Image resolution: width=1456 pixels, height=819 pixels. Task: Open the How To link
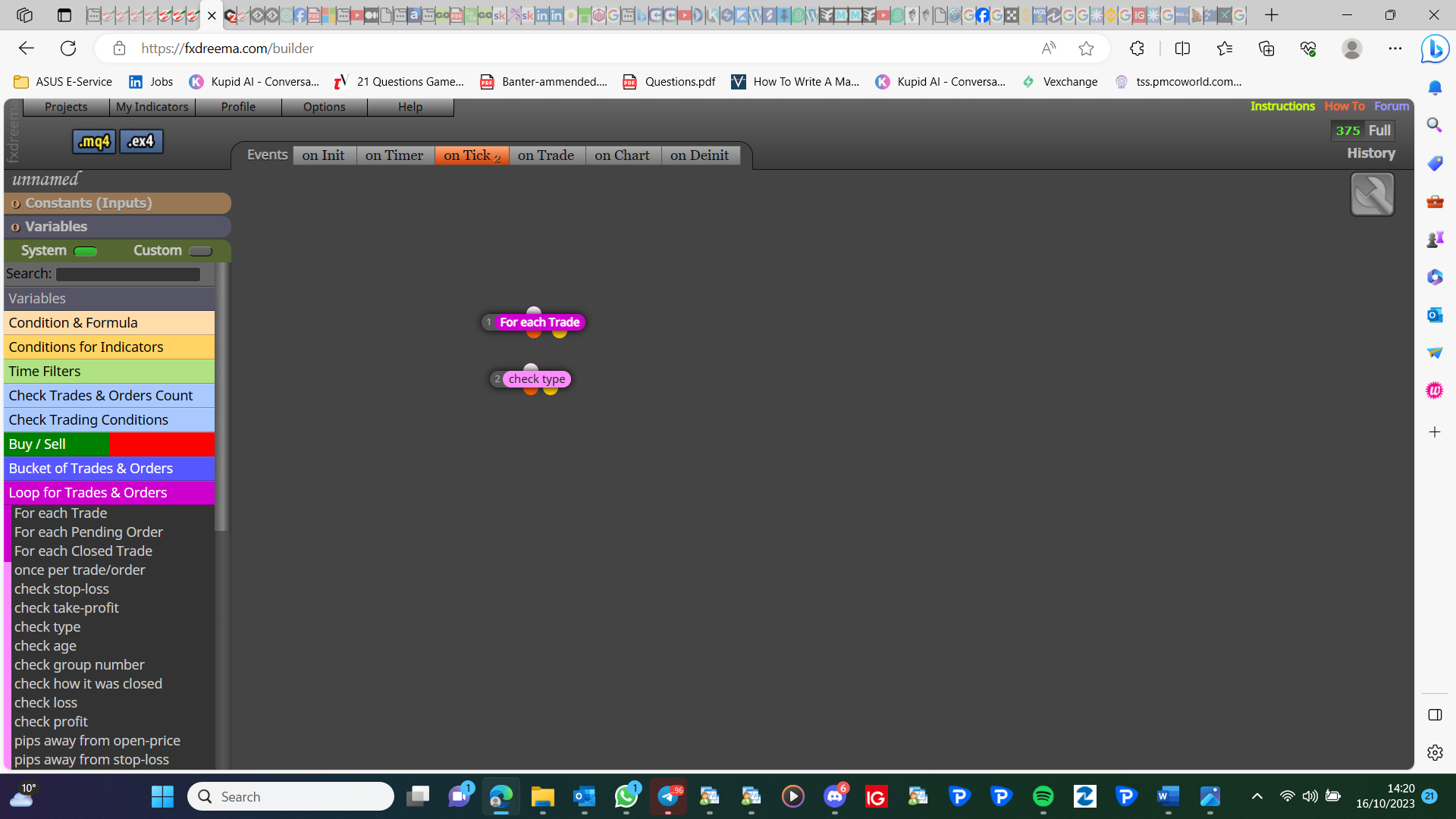pyautogui.click(x=1344, y=106)
